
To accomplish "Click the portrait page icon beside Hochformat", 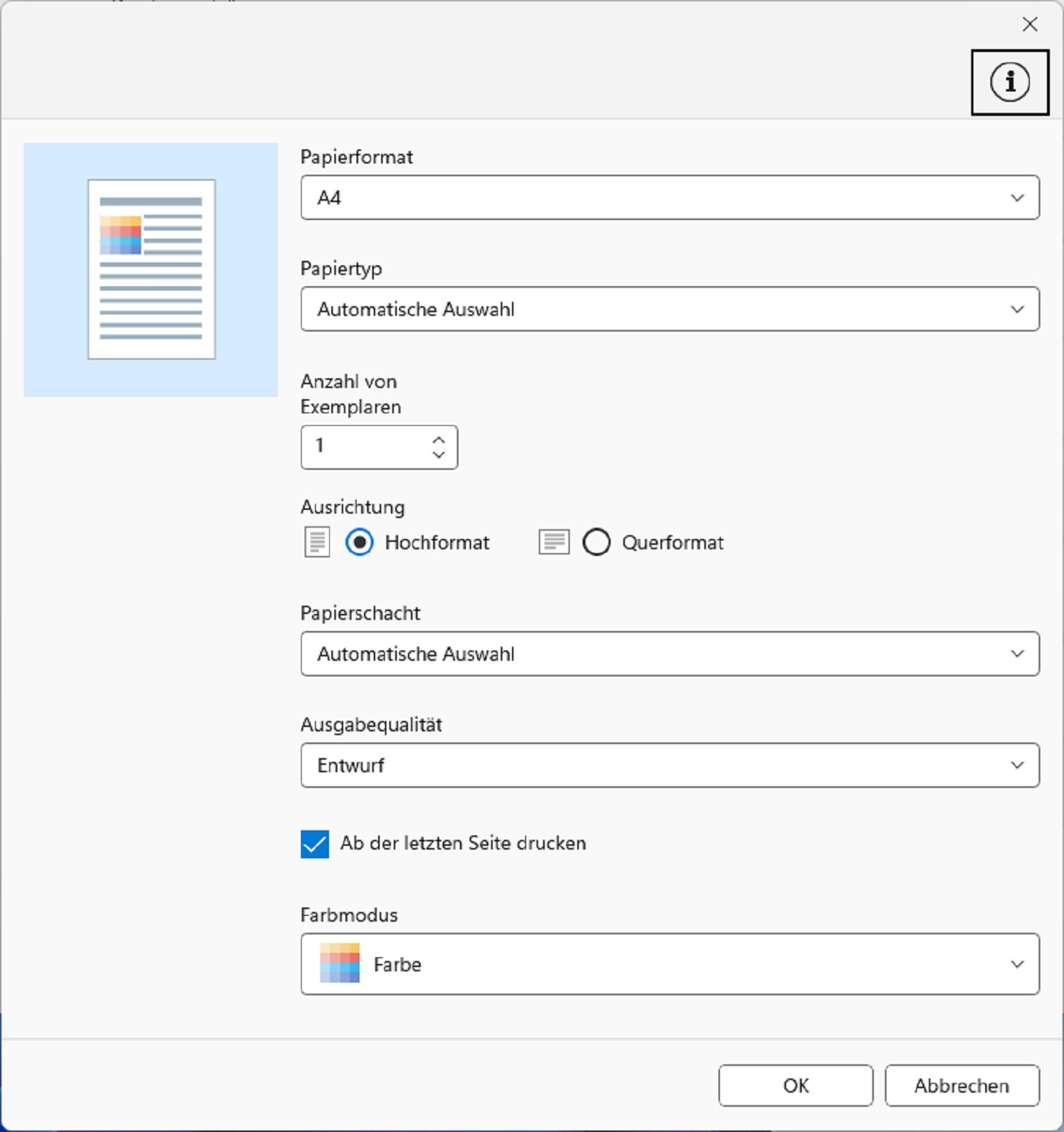I will click(x=317, y=542).
